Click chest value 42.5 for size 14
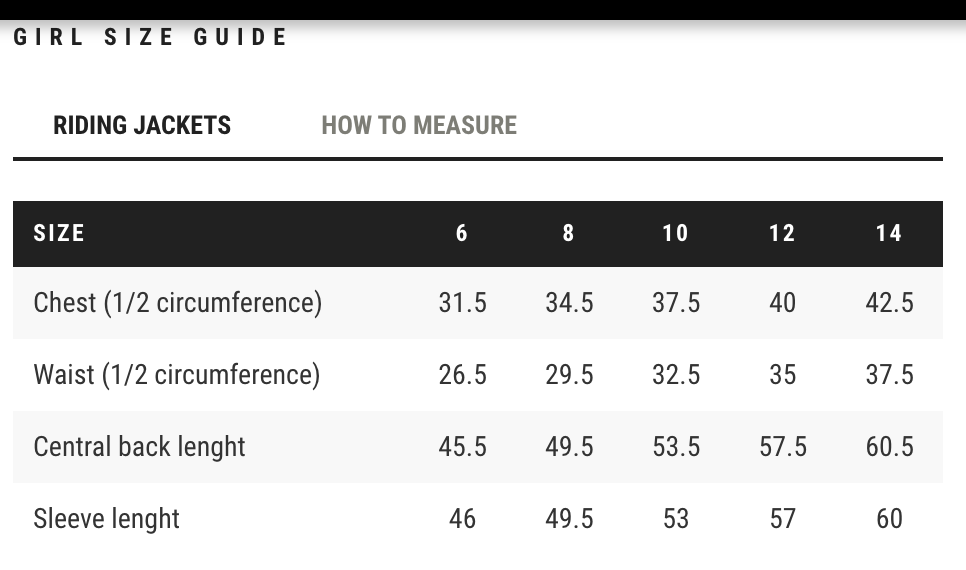 coord(889,302)
